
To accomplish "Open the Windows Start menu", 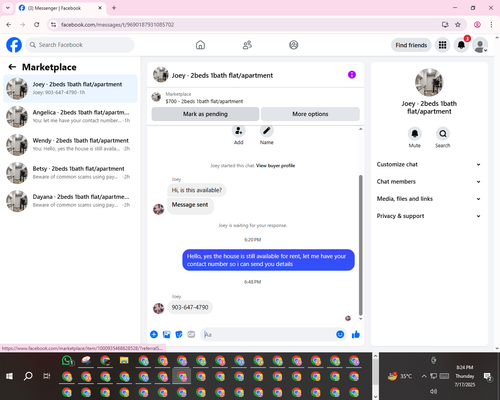I will [x=9, y=376].
